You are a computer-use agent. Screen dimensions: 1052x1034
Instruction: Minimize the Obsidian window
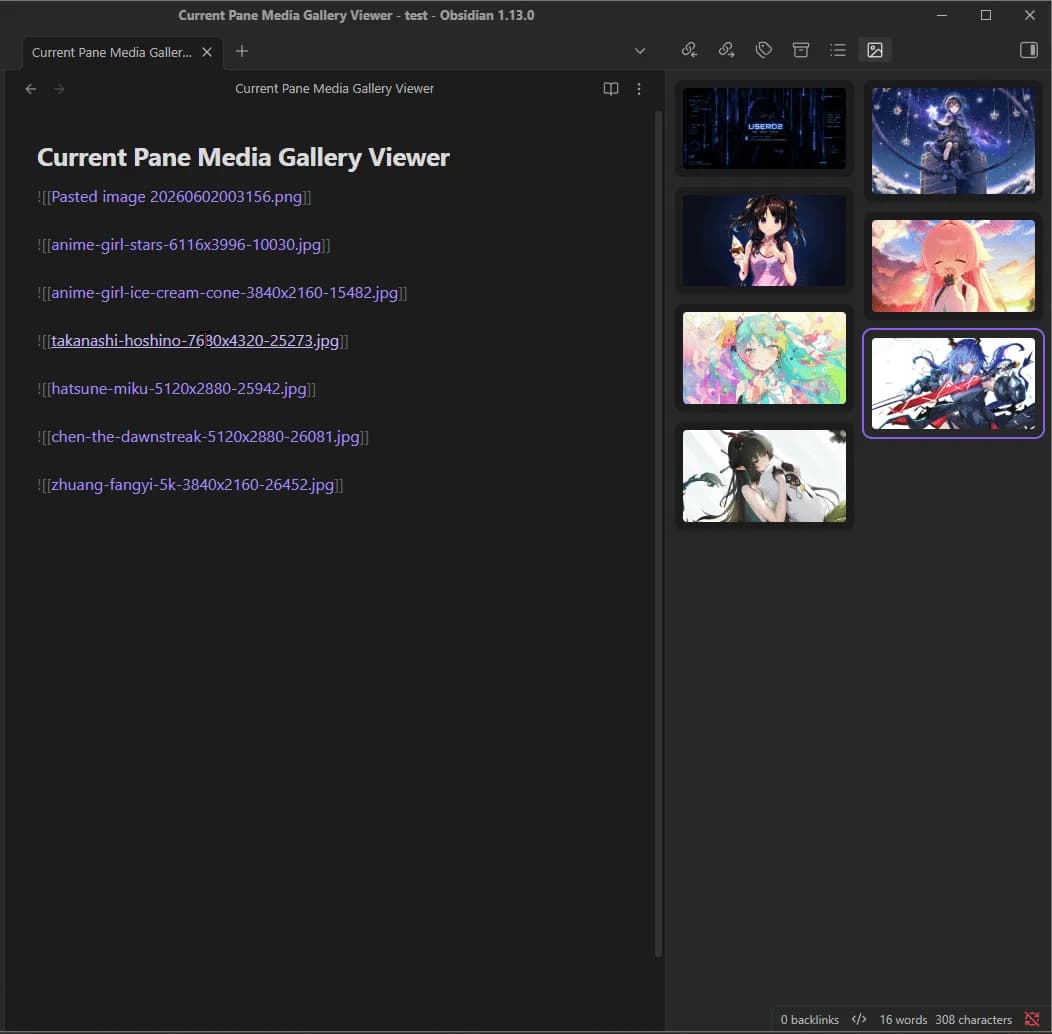(x=942, y=15)
